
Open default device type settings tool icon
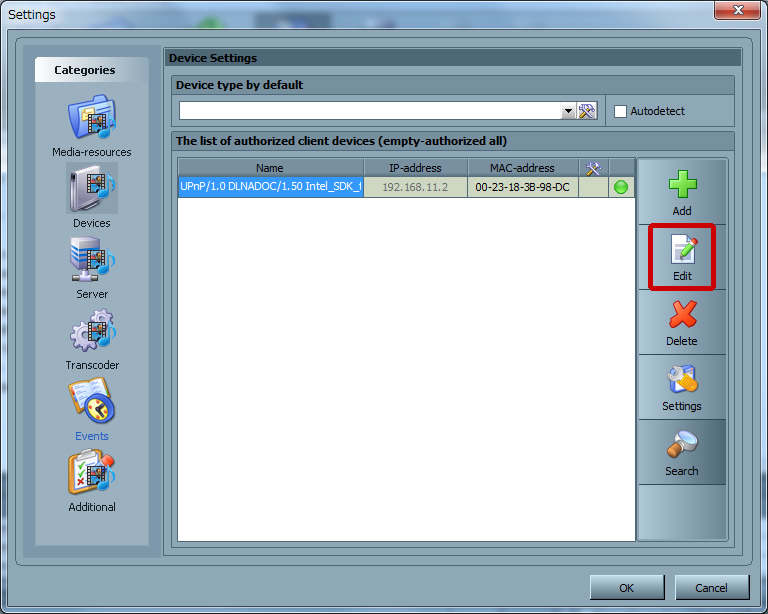coord(586,111)
